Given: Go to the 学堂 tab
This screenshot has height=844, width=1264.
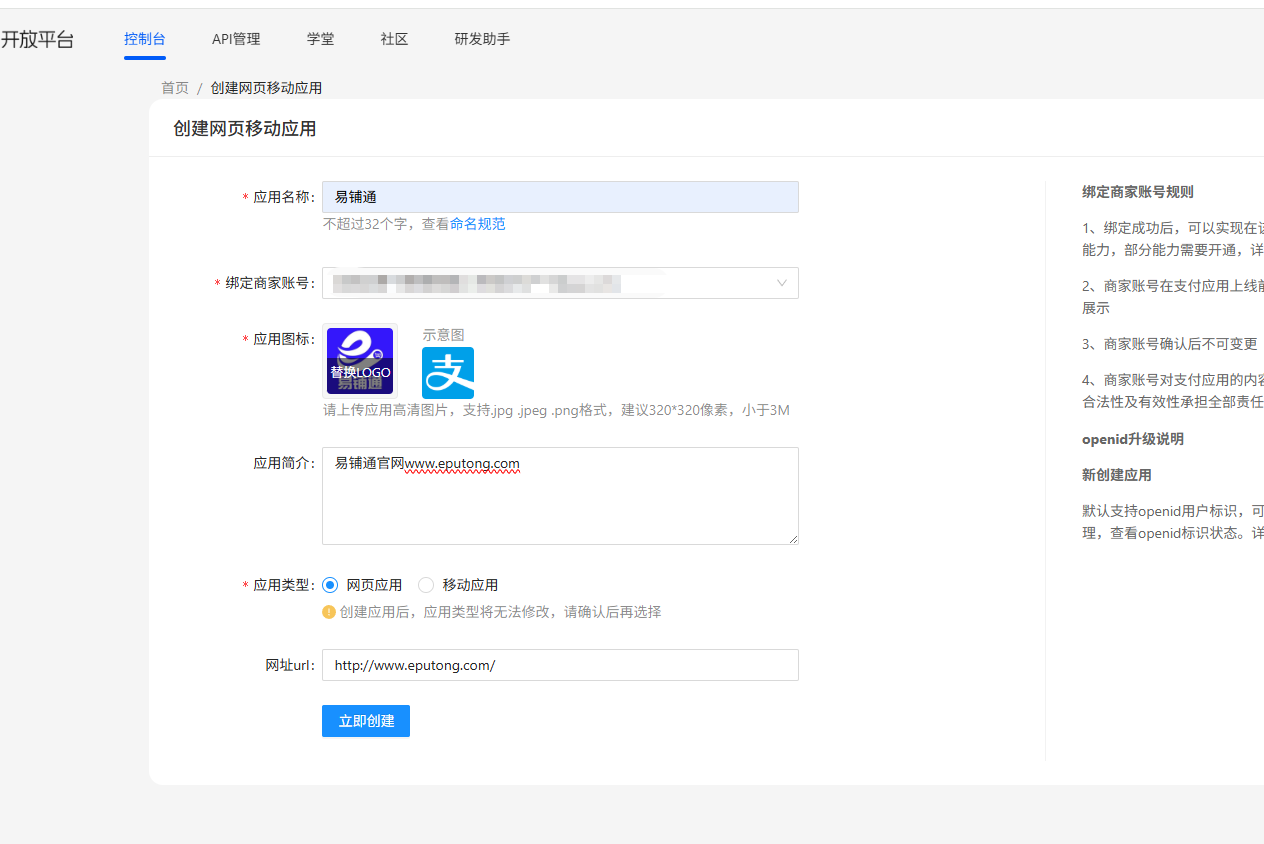Looking at the screenshot, I should point(320,39).
